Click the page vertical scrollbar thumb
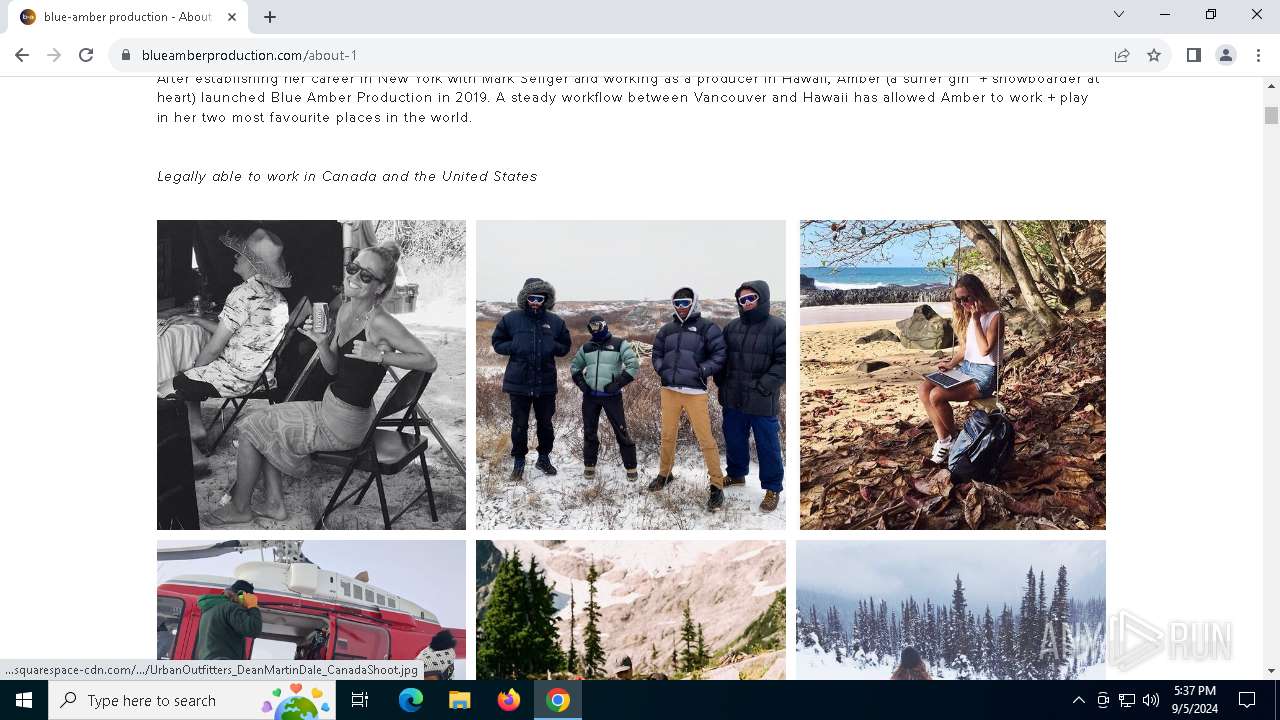Image resolution: width=1280 pixels, height=720 pixels. point(1271,115)
